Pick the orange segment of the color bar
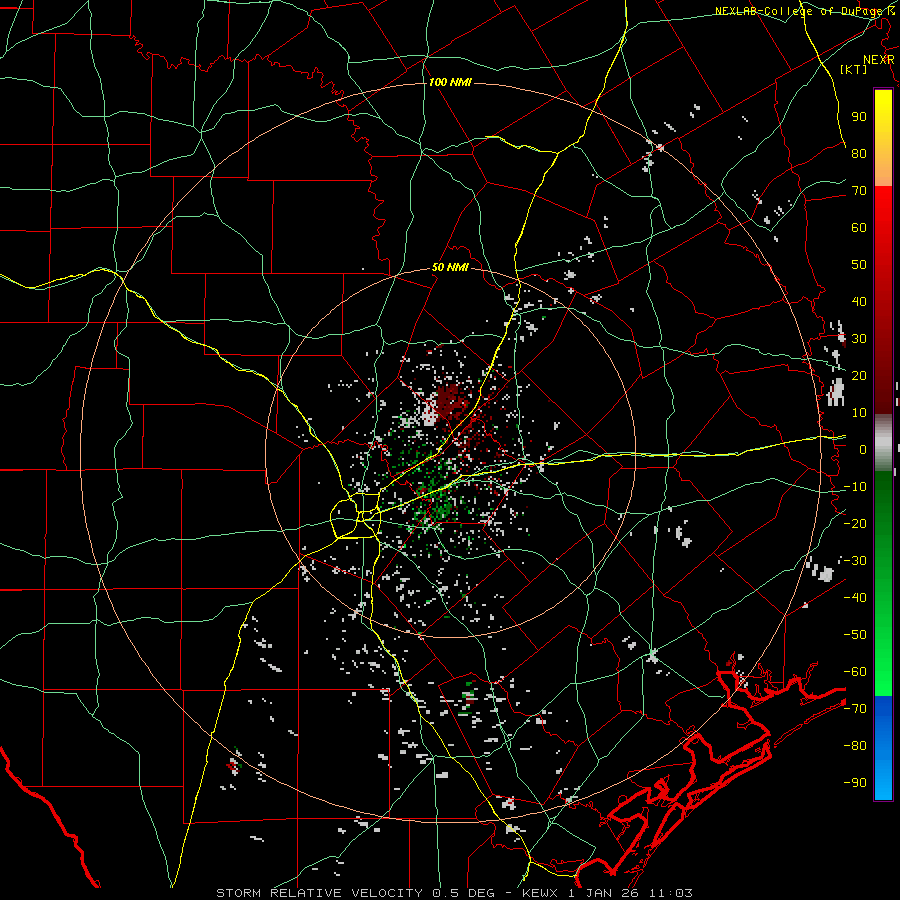 (883, 170)
